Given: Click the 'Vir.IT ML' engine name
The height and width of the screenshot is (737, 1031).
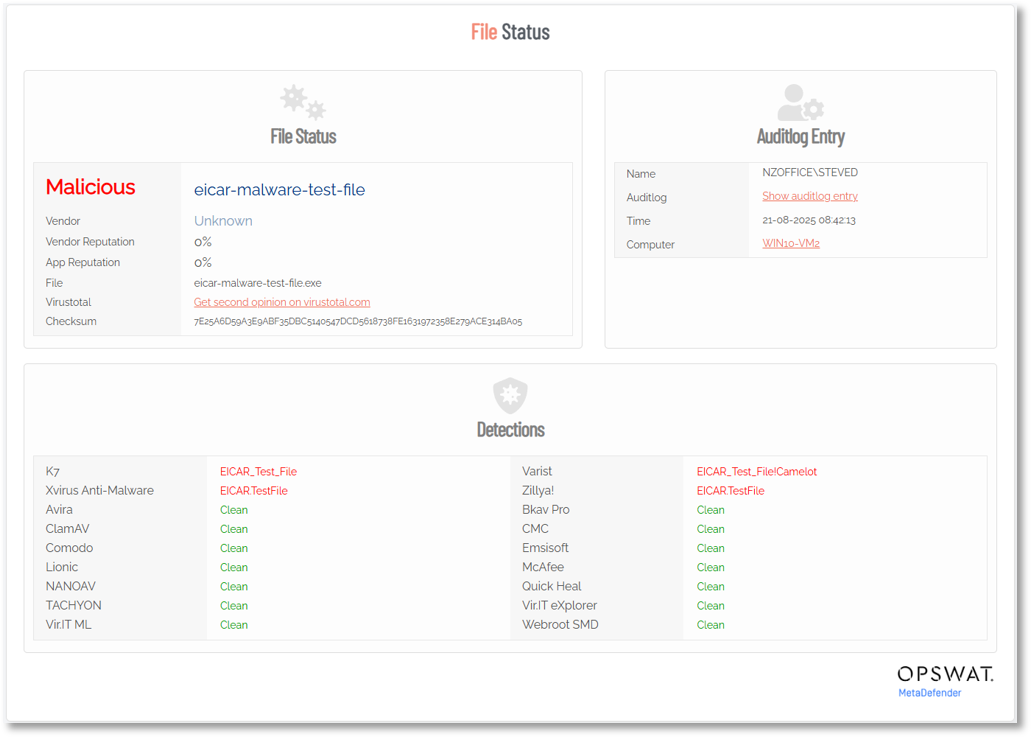Looking at the screenshot, I should [x=68, y=625].
